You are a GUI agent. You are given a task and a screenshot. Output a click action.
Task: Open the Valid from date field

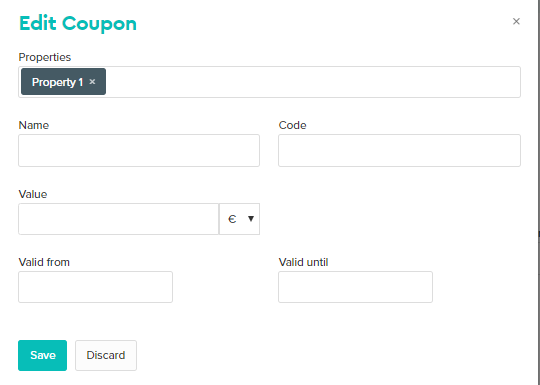pos(95,287)
